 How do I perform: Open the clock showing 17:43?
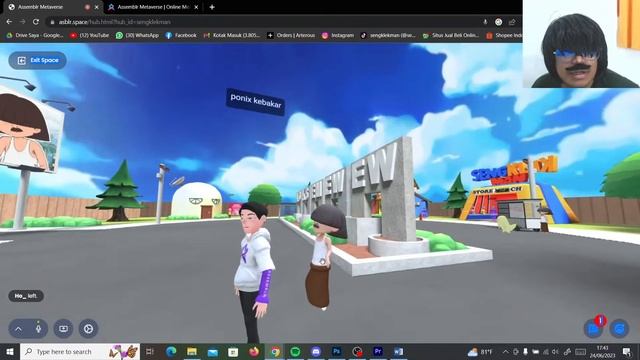(x=602, y=352)
